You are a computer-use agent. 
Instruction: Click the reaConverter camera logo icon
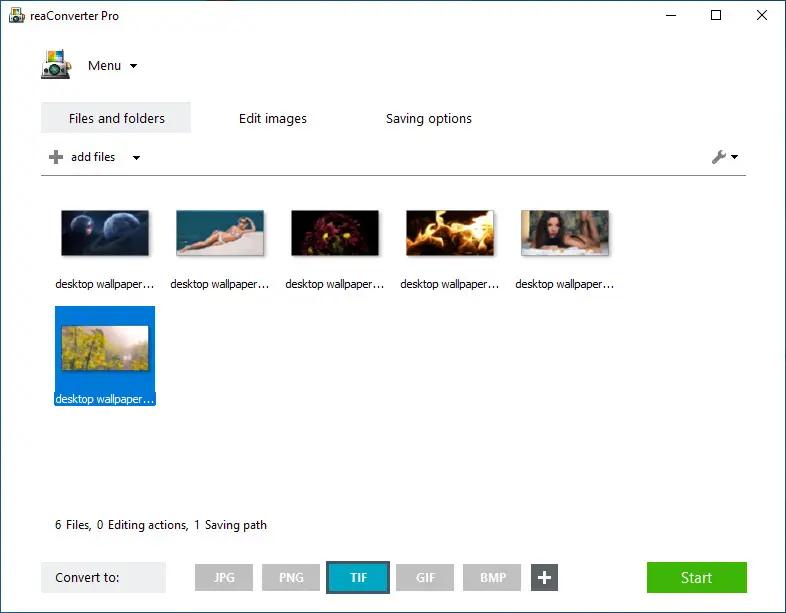(56, 65)
